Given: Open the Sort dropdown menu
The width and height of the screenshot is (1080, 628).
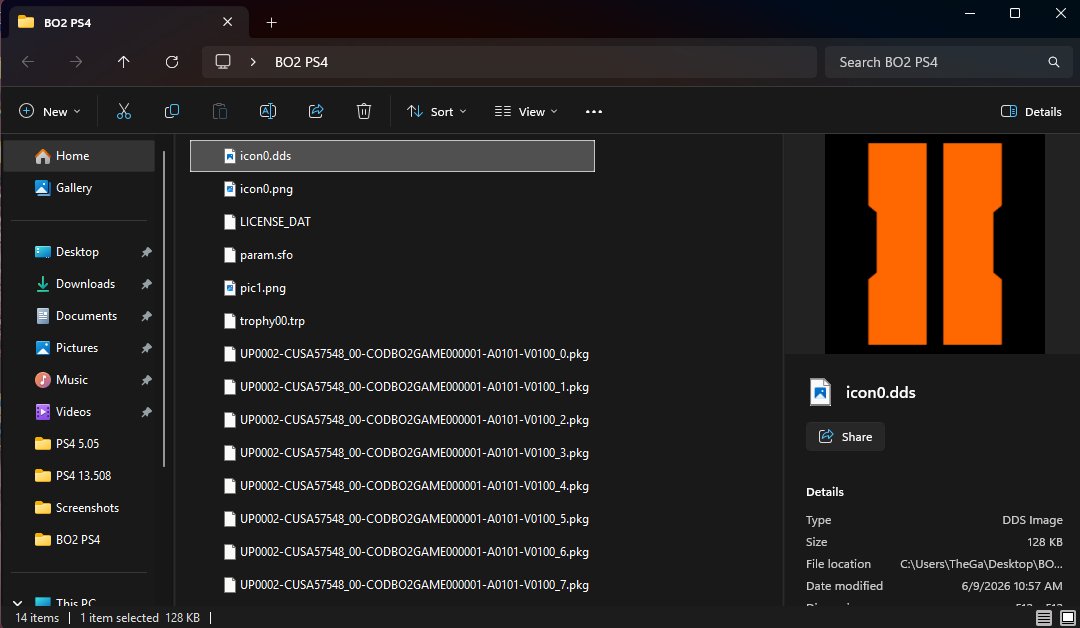Looking at the screenshot, I should click(x=437, y=112).
